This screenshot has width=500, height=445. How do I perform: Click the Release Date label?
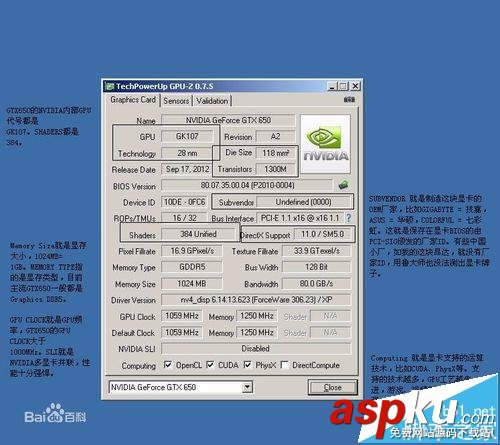point(134,170)
